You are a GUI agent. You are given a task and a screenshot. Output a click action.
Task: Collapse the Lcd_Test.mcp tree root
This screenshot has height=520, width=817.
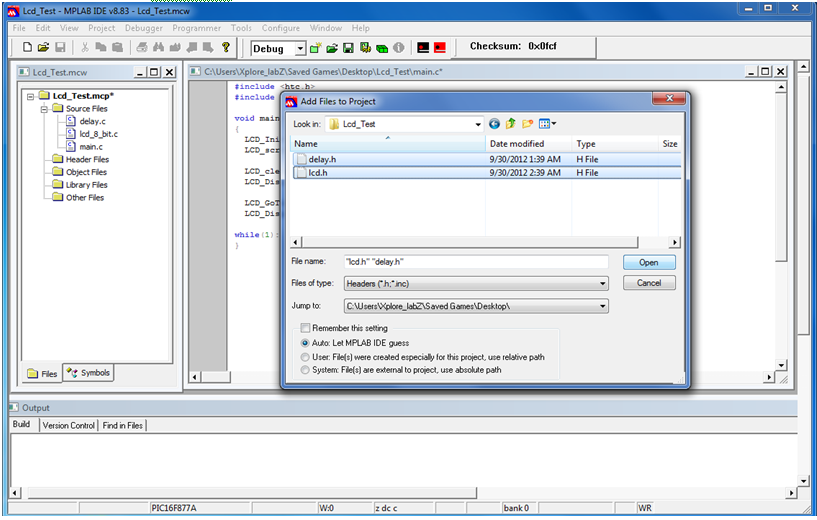pyautogui.click(x=31, y=96)
